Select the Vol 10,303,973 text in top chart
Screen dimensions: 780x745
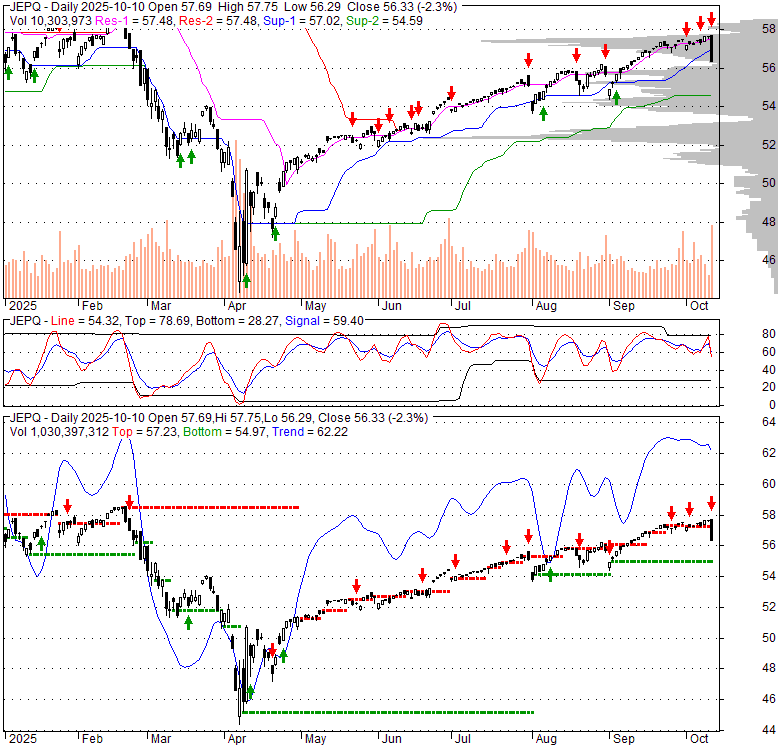point(51,21)
